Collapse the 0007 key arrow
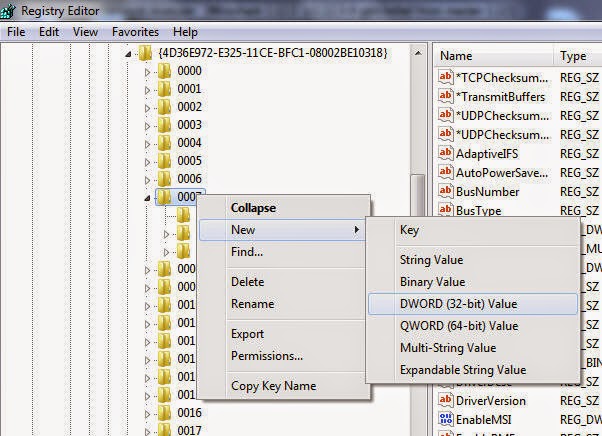The width and height of the screenshot is (602, 436). coord(147,198)
